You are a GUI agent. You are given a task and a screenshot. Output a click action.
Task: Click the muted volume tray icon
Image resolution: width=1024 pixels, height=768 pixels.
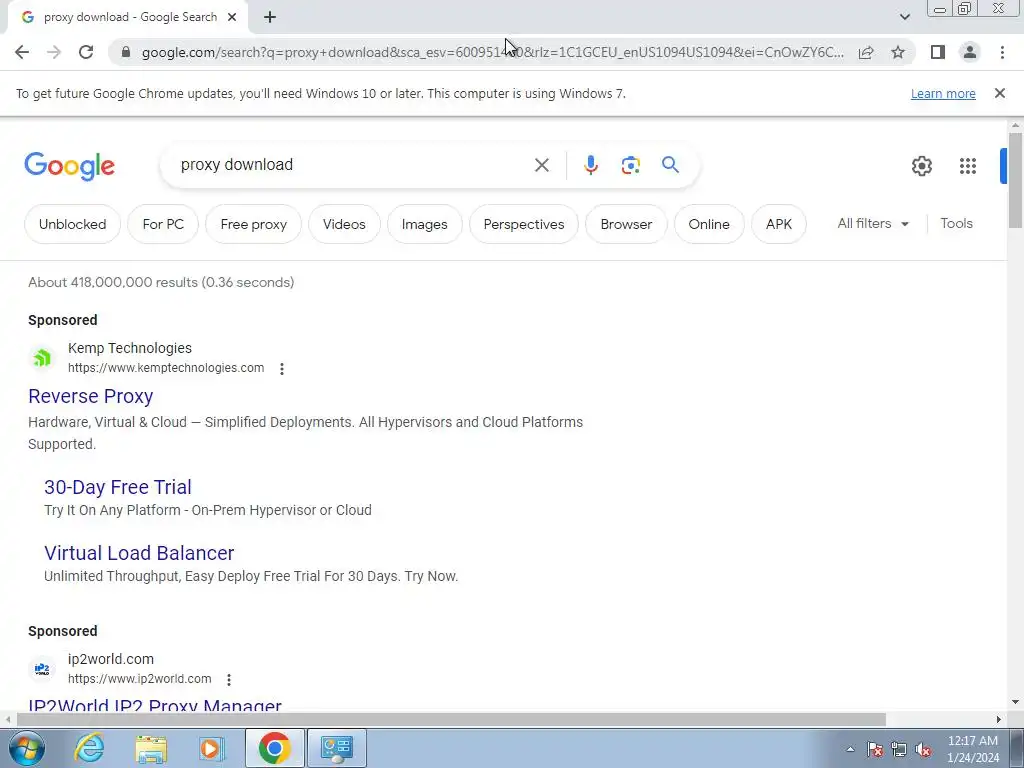coord(923,749)
